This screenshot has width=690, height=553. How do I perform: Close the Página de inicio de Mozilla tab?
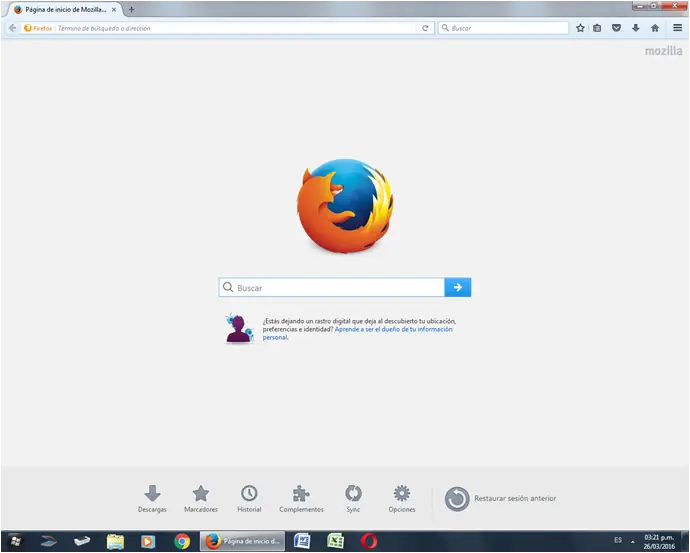tap(114, 9)
